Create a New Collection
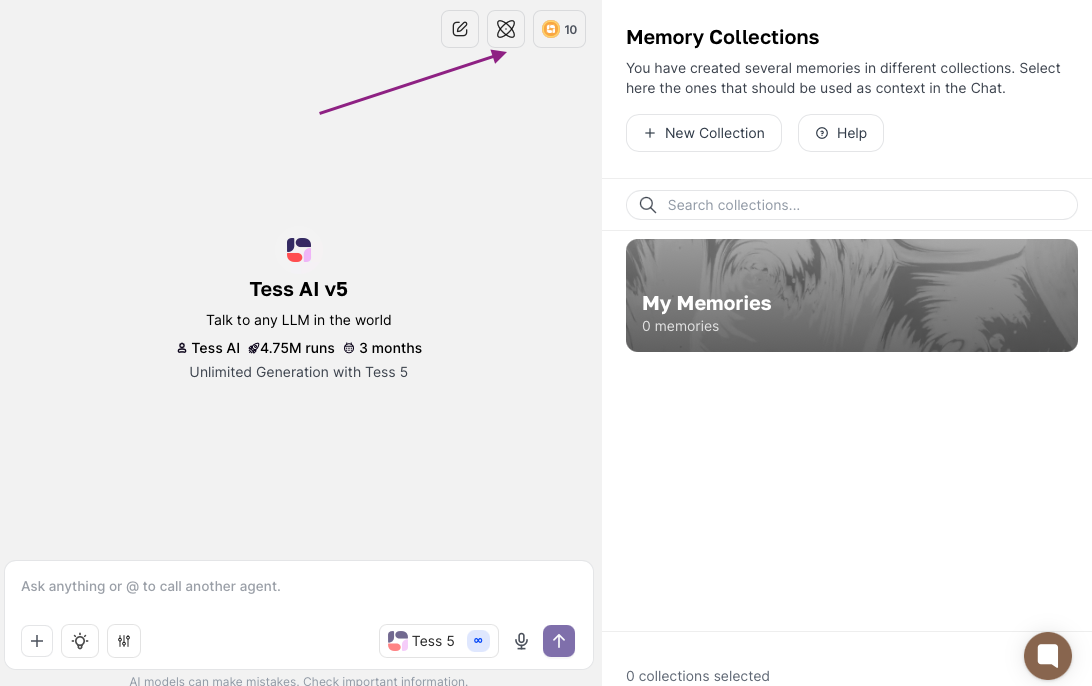 (x=703, y=133)
